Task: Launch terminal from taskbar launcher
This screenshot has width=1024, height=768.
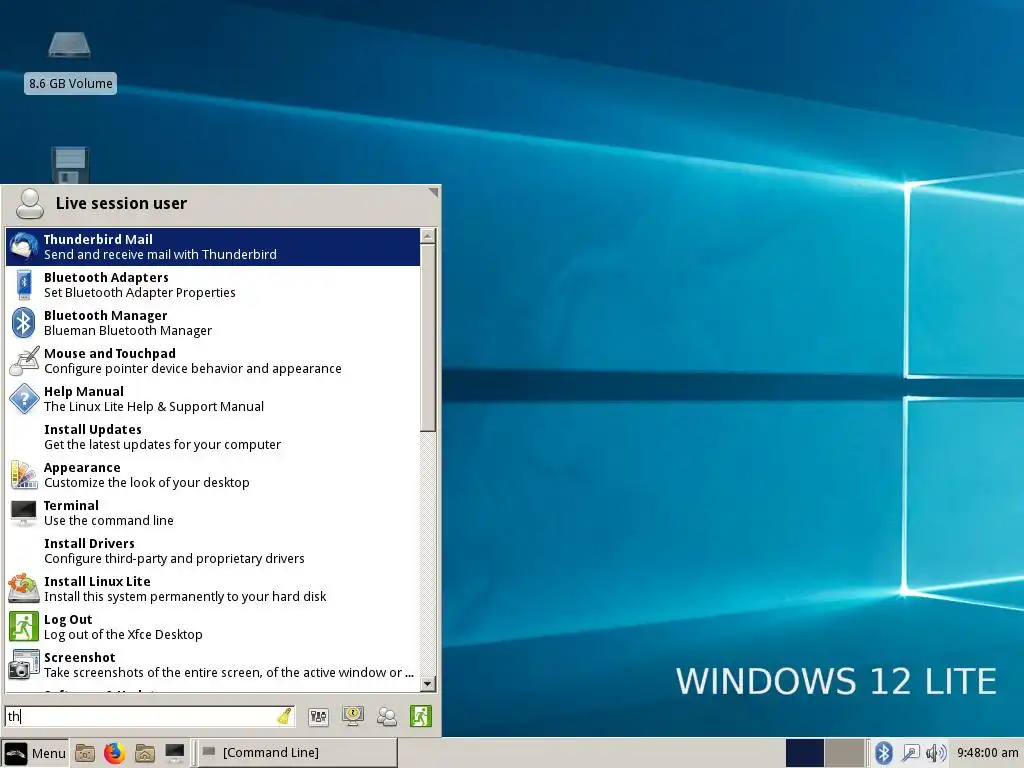Action: [174, 753]
